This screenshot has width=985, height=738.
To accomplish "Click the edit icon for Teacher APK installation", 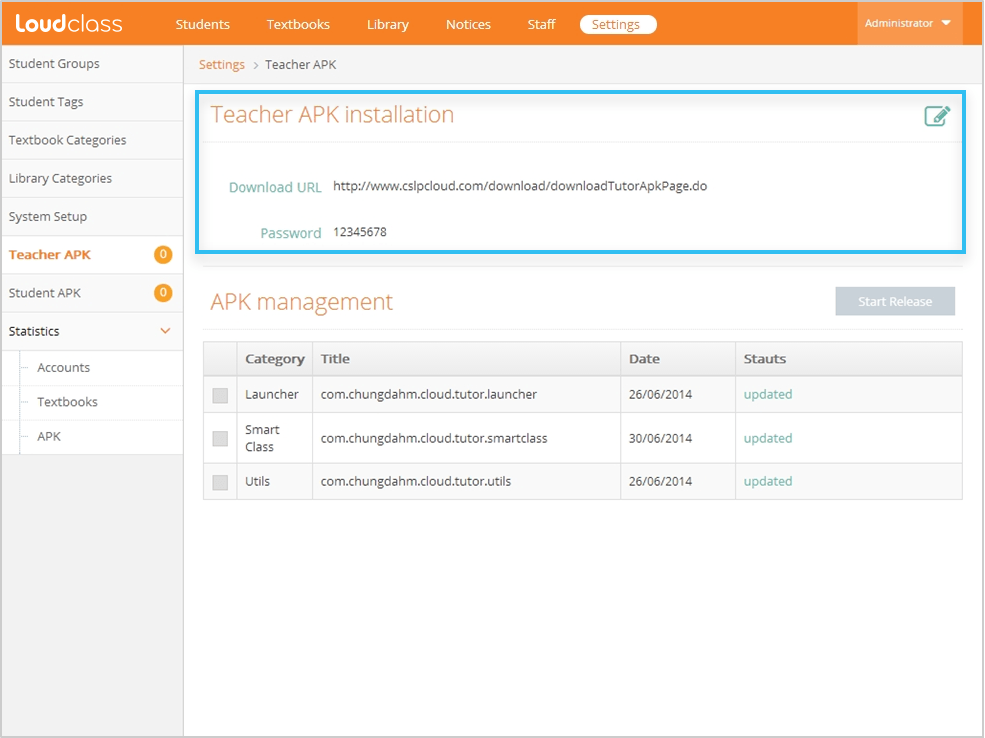I will click(x=937, y=116).
